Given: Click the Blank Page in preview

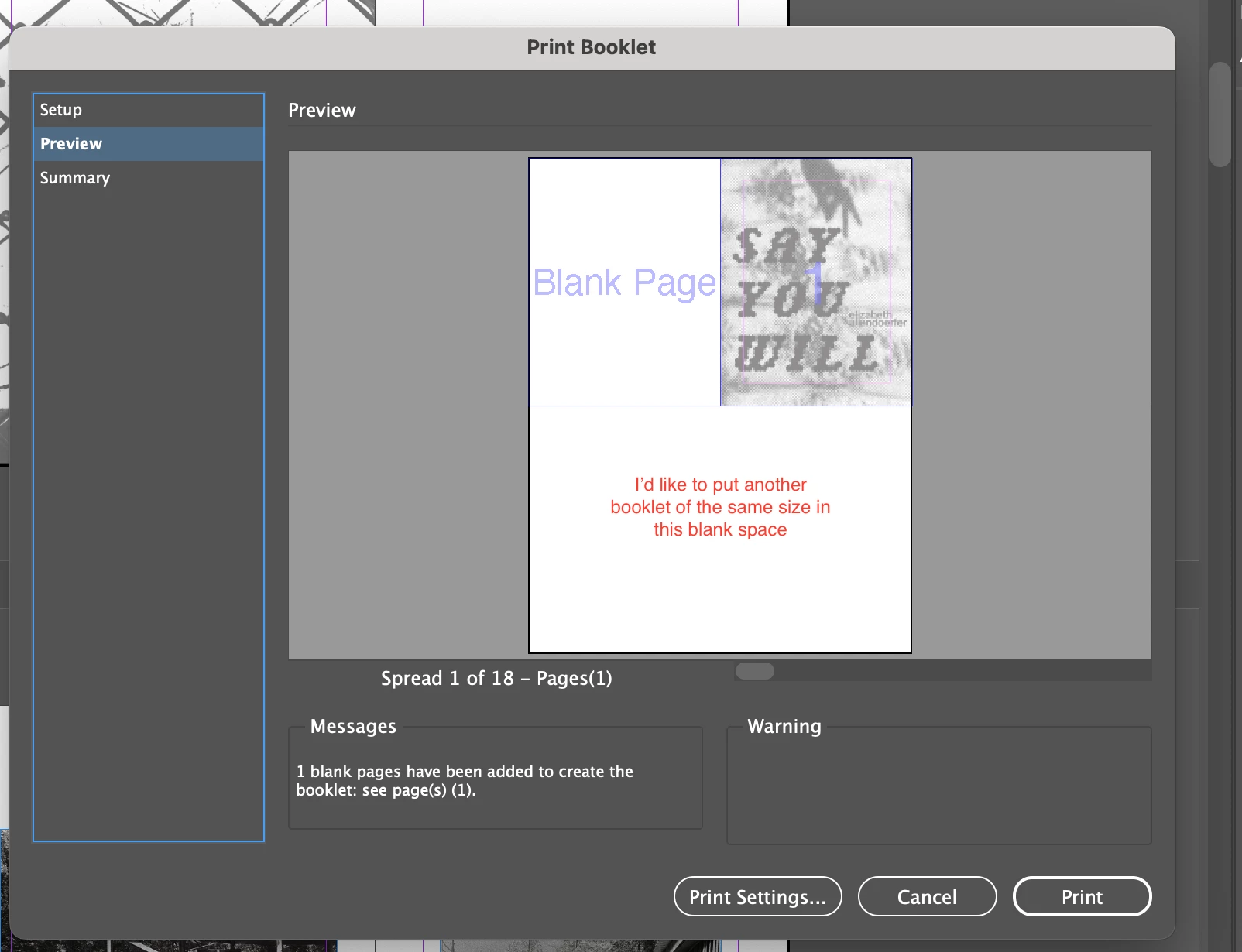Looking at the screenshot, I should [625, 282].
